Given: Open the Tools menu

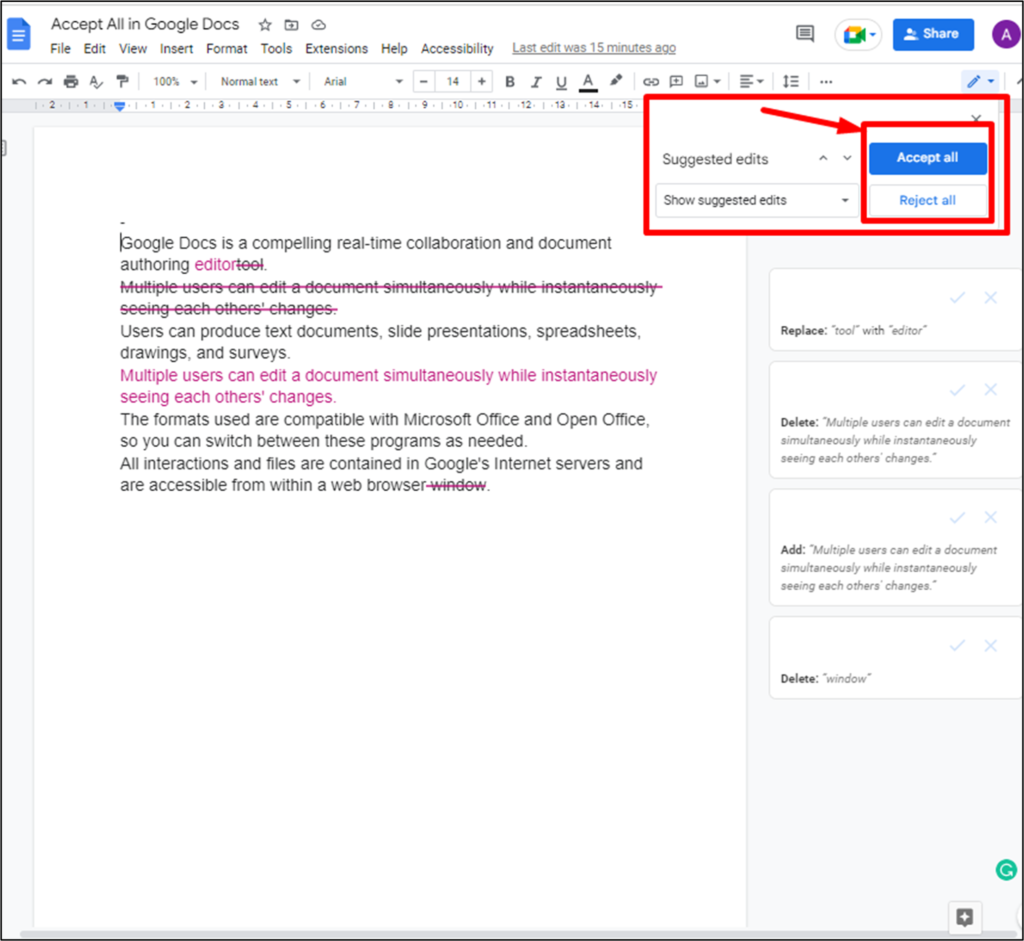Looking at the screenshot, I should (276, 48).
